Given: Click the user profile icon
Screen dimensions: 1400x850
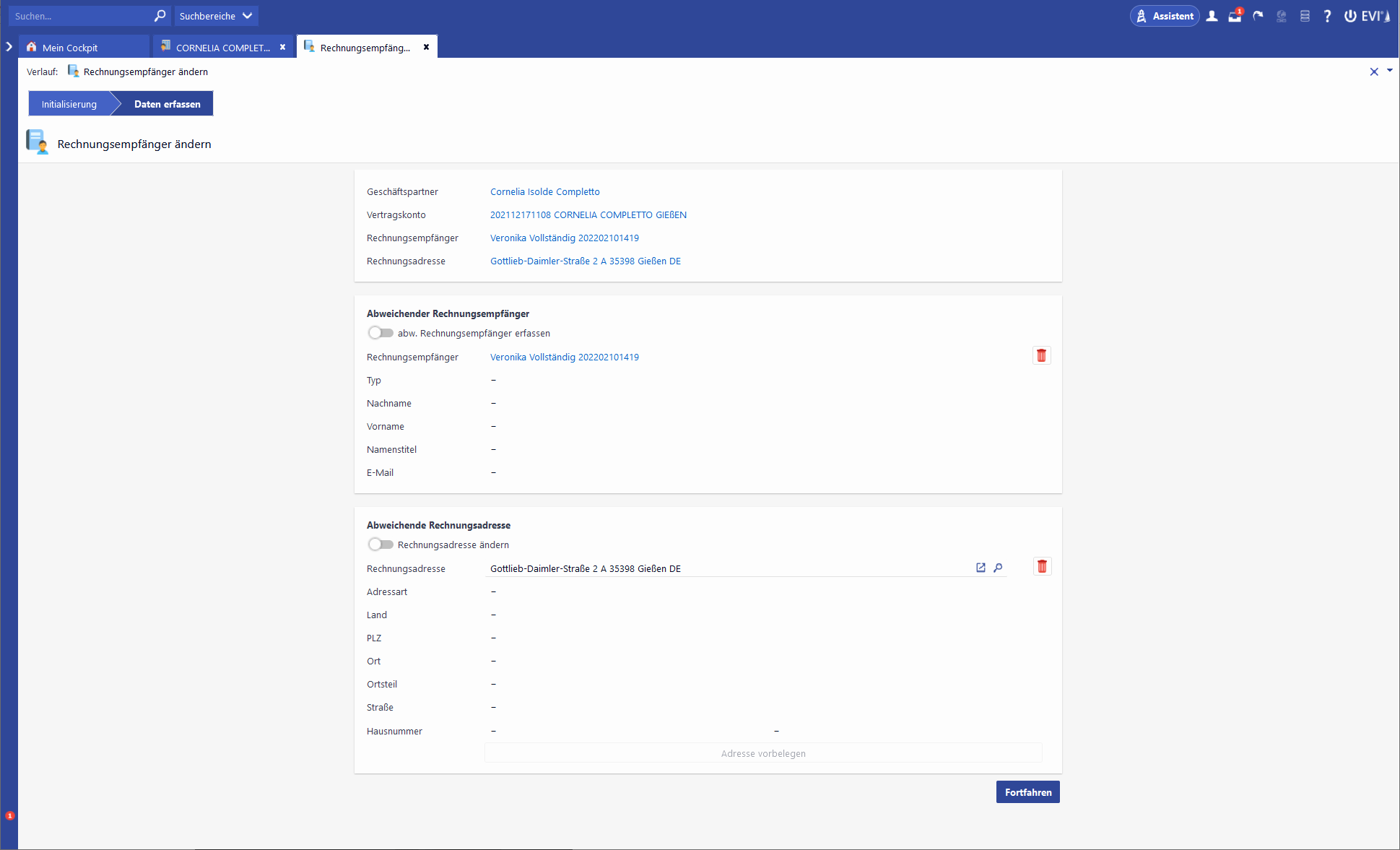Looking at the screenshot, I should coord(1212,16).
